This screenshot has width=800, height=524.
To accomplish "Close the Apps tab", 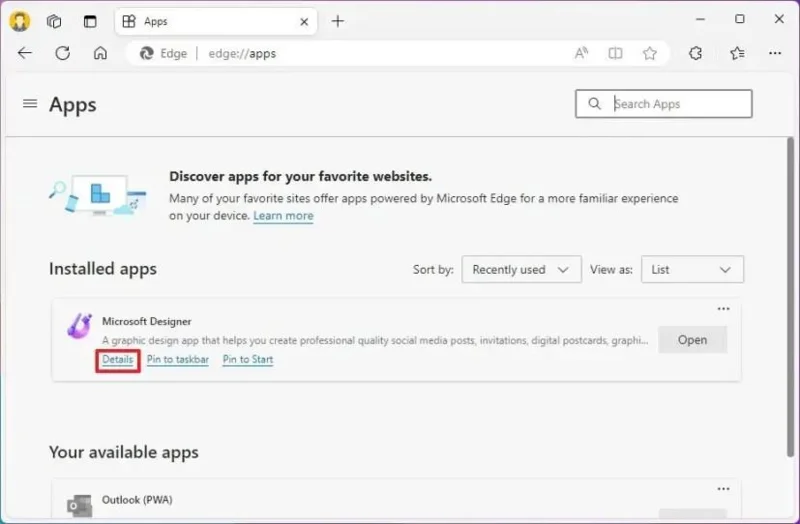I will pyautogui.click(x=304, y=21).
